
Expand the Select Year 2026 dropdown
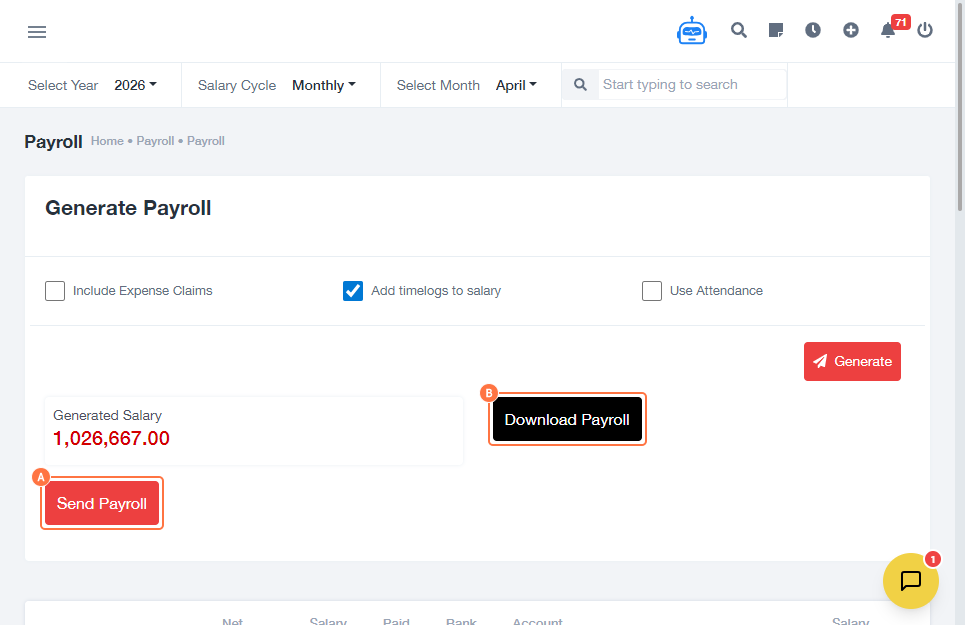(x=135, y=85)
